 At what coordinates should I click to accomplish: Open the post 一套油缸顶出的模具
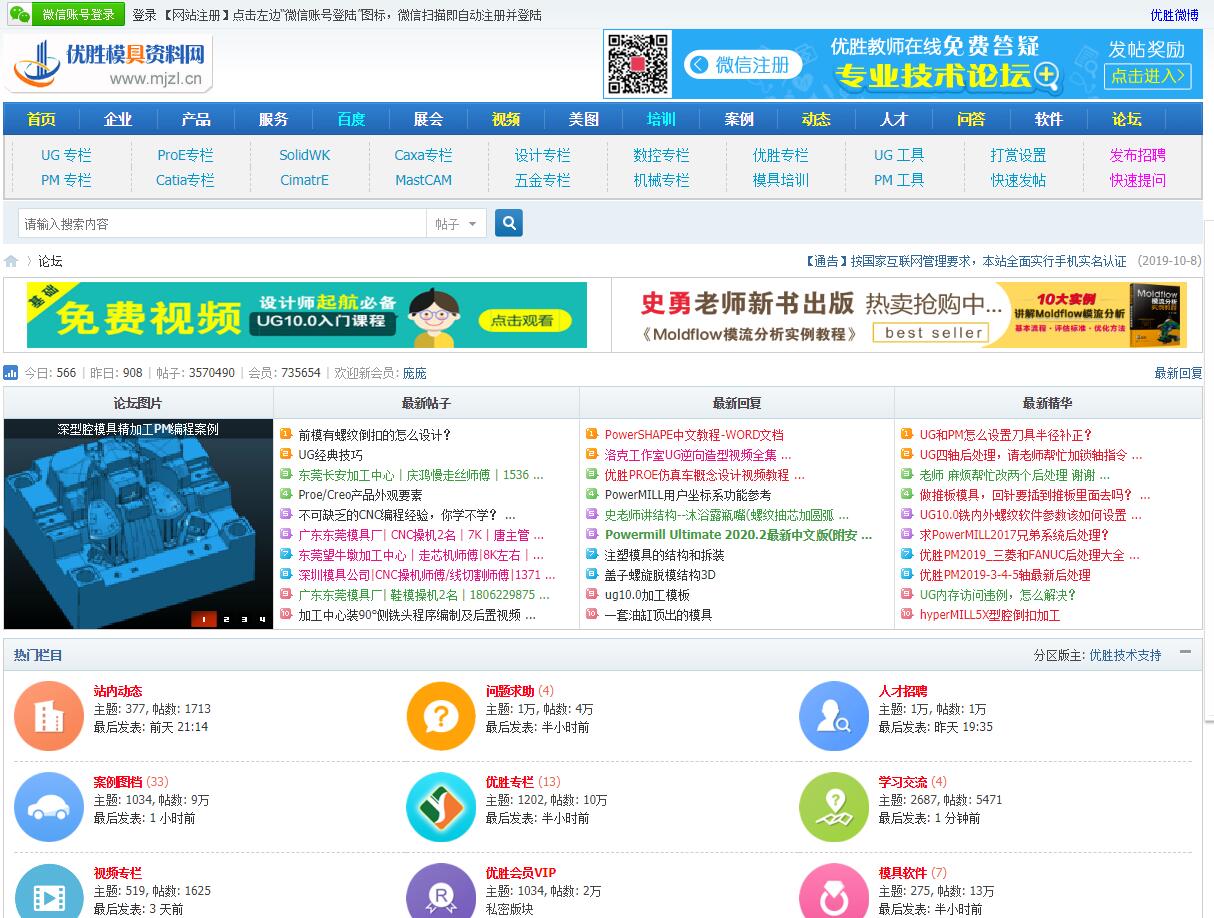[x=658, y=615]
